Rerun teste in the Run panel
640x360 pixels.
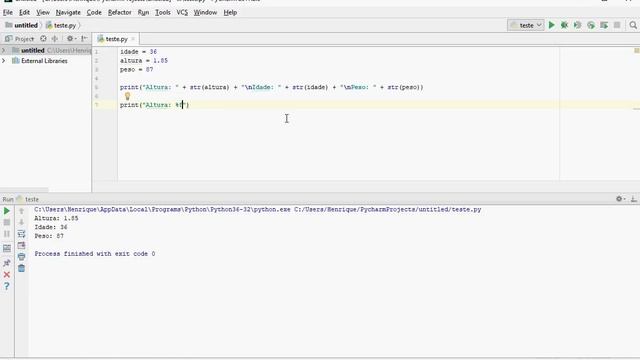point(7,211)
